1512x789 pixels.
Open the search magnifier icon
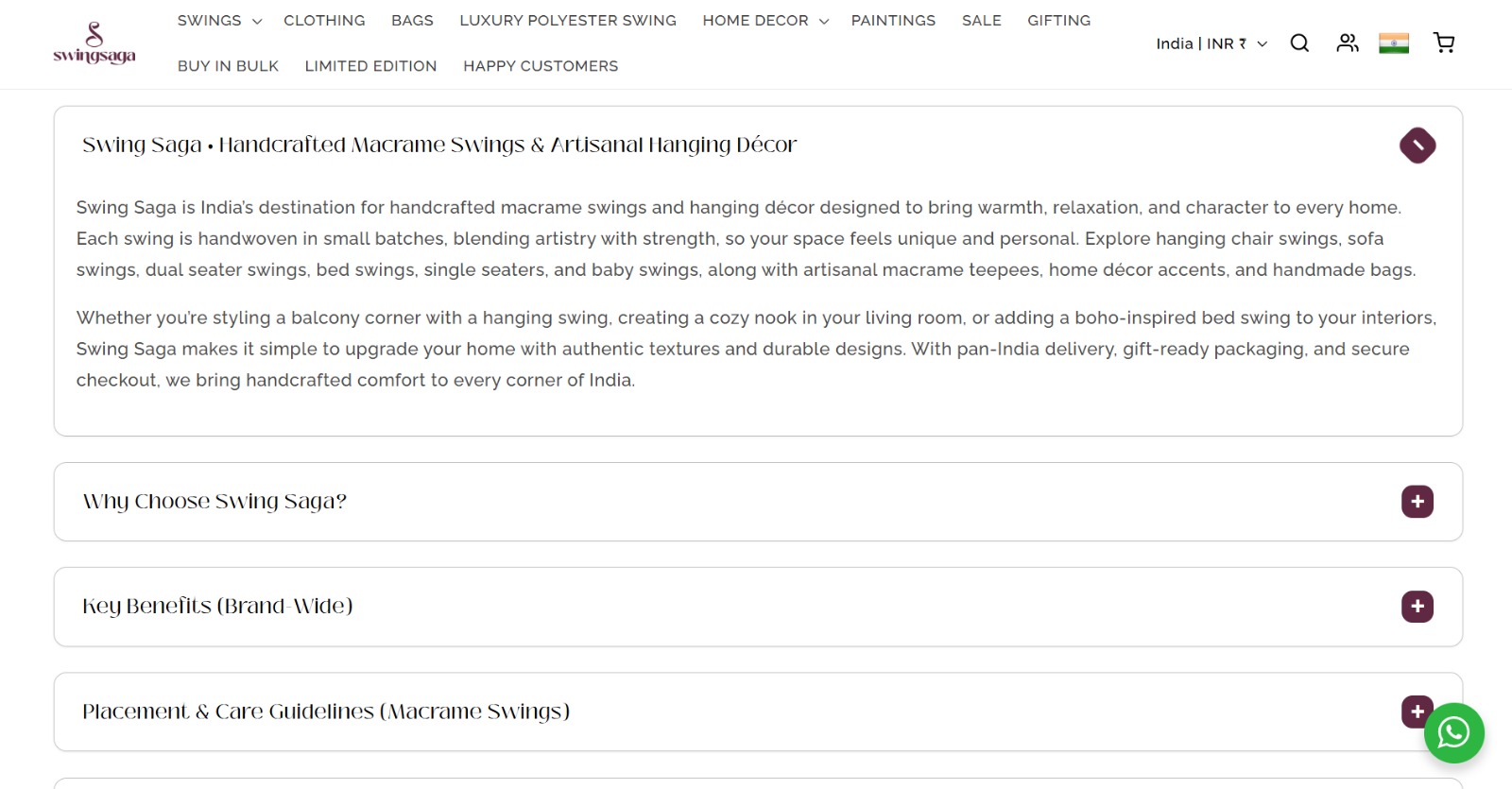pyautogui.click(x=1299, y=43)
